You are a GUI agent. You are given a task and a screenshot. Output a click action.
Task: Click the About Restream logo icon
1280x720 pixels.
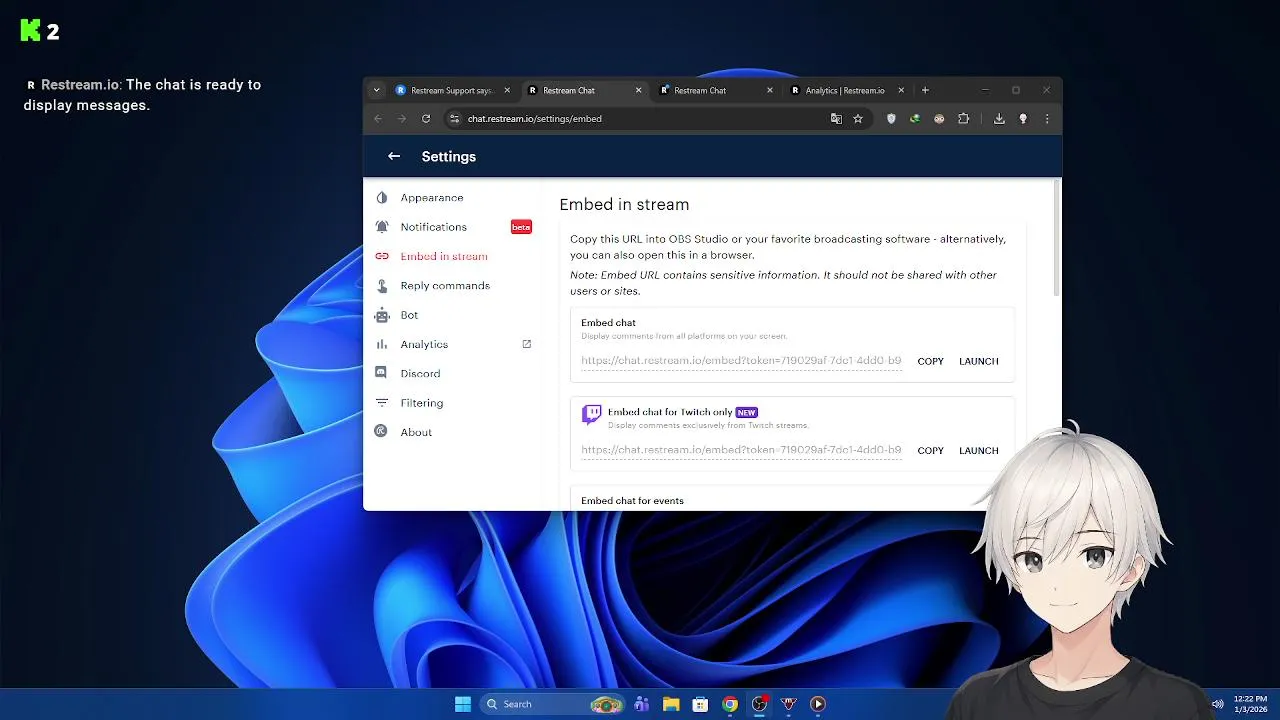pos(381,432)
